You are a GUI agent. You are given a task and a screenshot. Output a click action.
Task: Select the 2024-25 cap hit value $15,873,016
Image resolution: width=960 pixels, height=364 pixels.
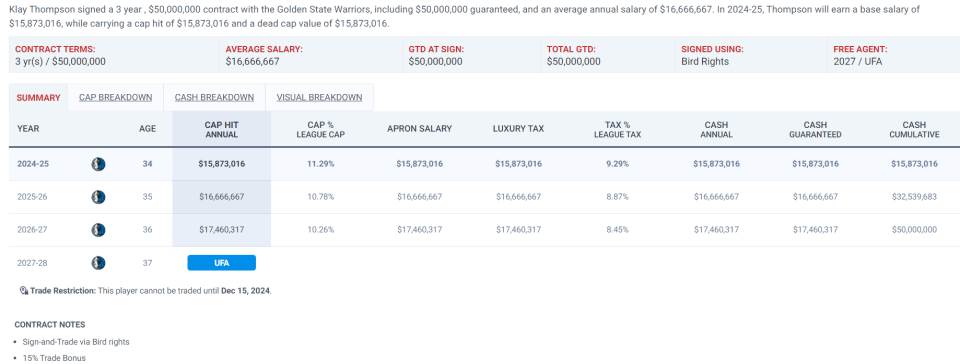pyautogui.click(x=222, y=164)
